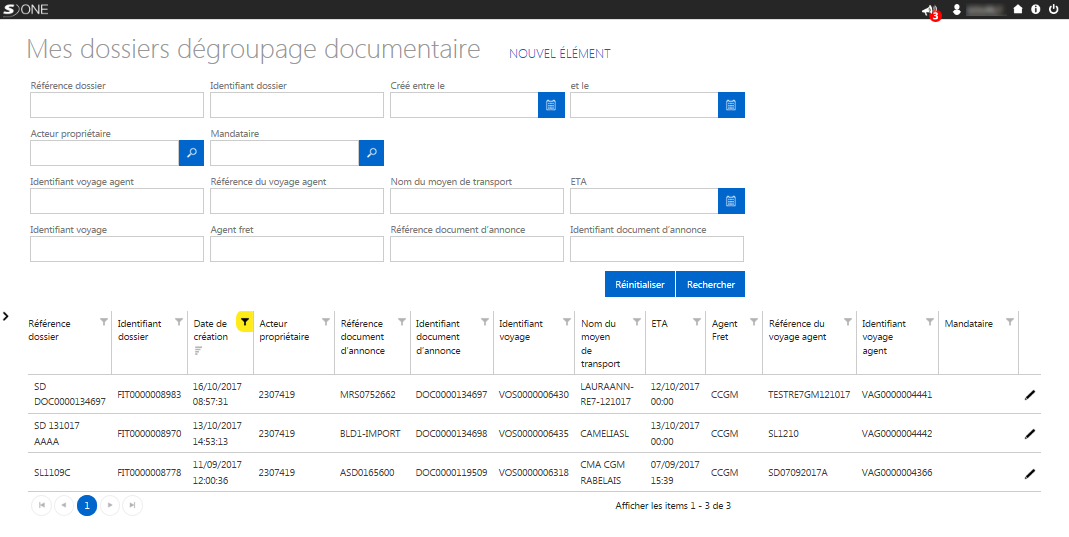Filter Référence document d'annonce column
This screenshot has height=537, width=1069.
[x=402, y=322]
